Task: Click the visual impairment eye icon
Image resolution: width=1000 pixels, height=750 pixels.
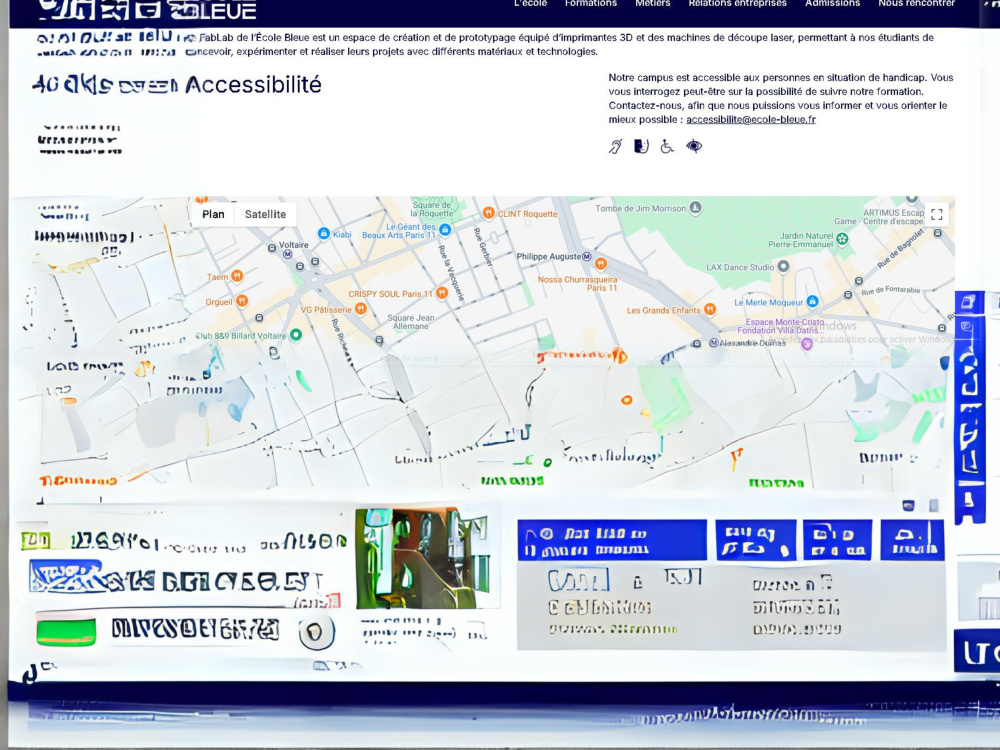Action: pyautogui.click(x=694, y=147)
